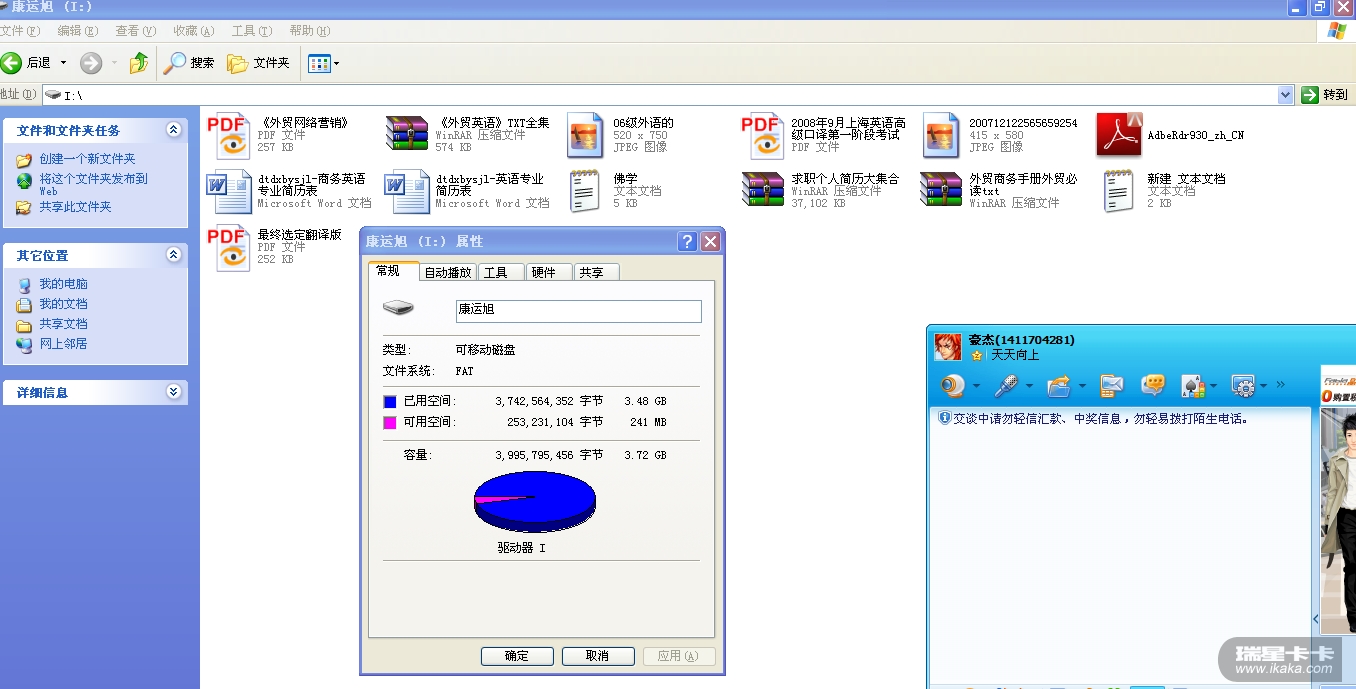Select the 200712122565659254 JPEG image
The width and height of the screenshot is (1356, 689).
[x=1000, y=135]
